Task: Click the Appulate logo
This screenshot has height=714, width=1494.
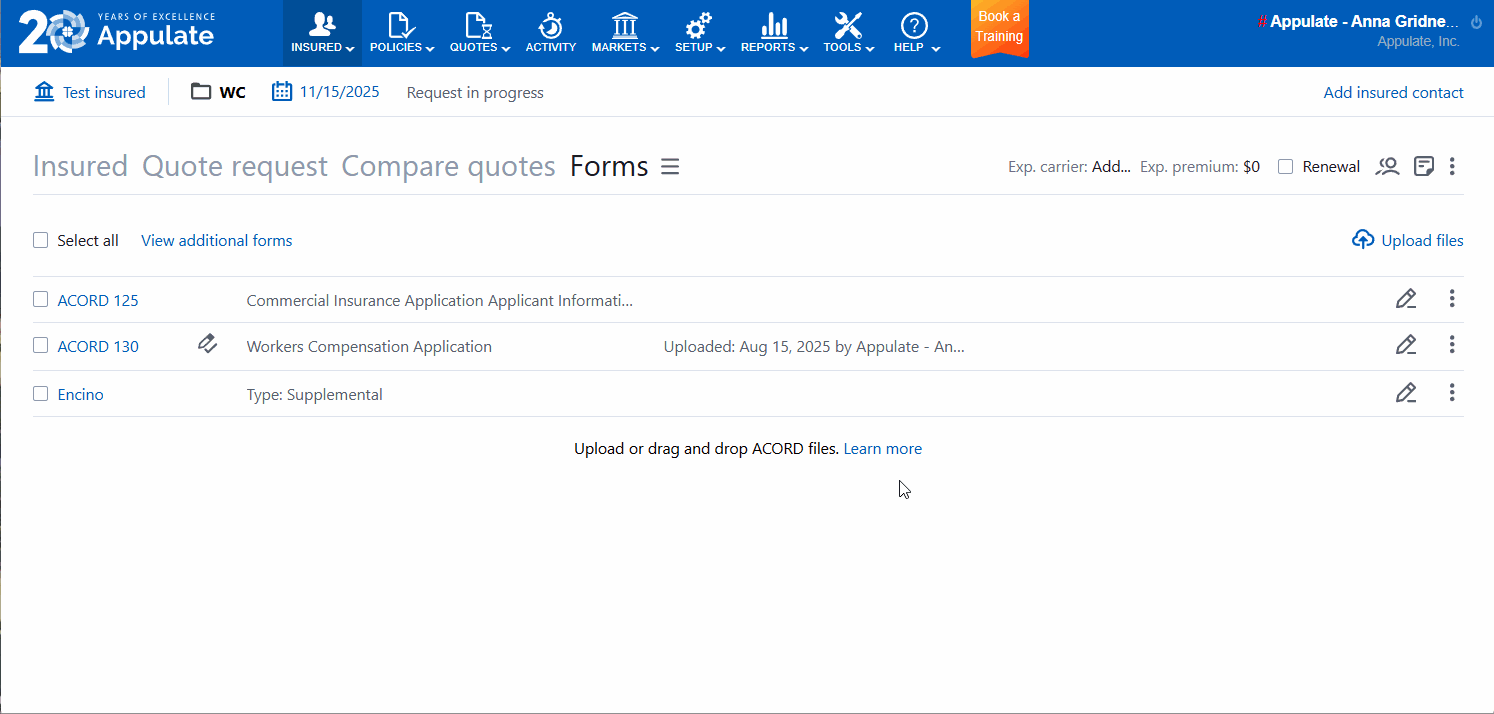Action: pos(117,31)
